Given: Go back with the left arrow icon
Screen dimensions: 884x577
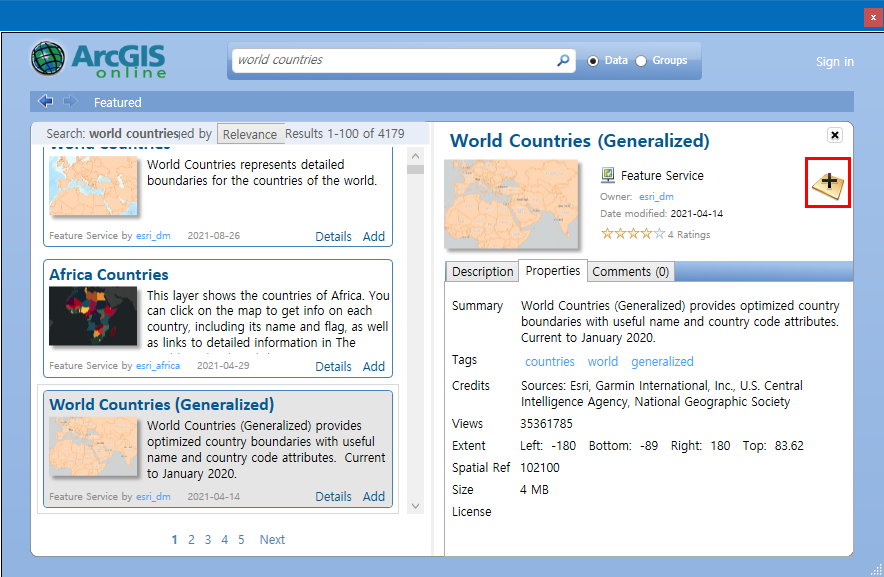Looking at the screenshot, I should [46, 102].
